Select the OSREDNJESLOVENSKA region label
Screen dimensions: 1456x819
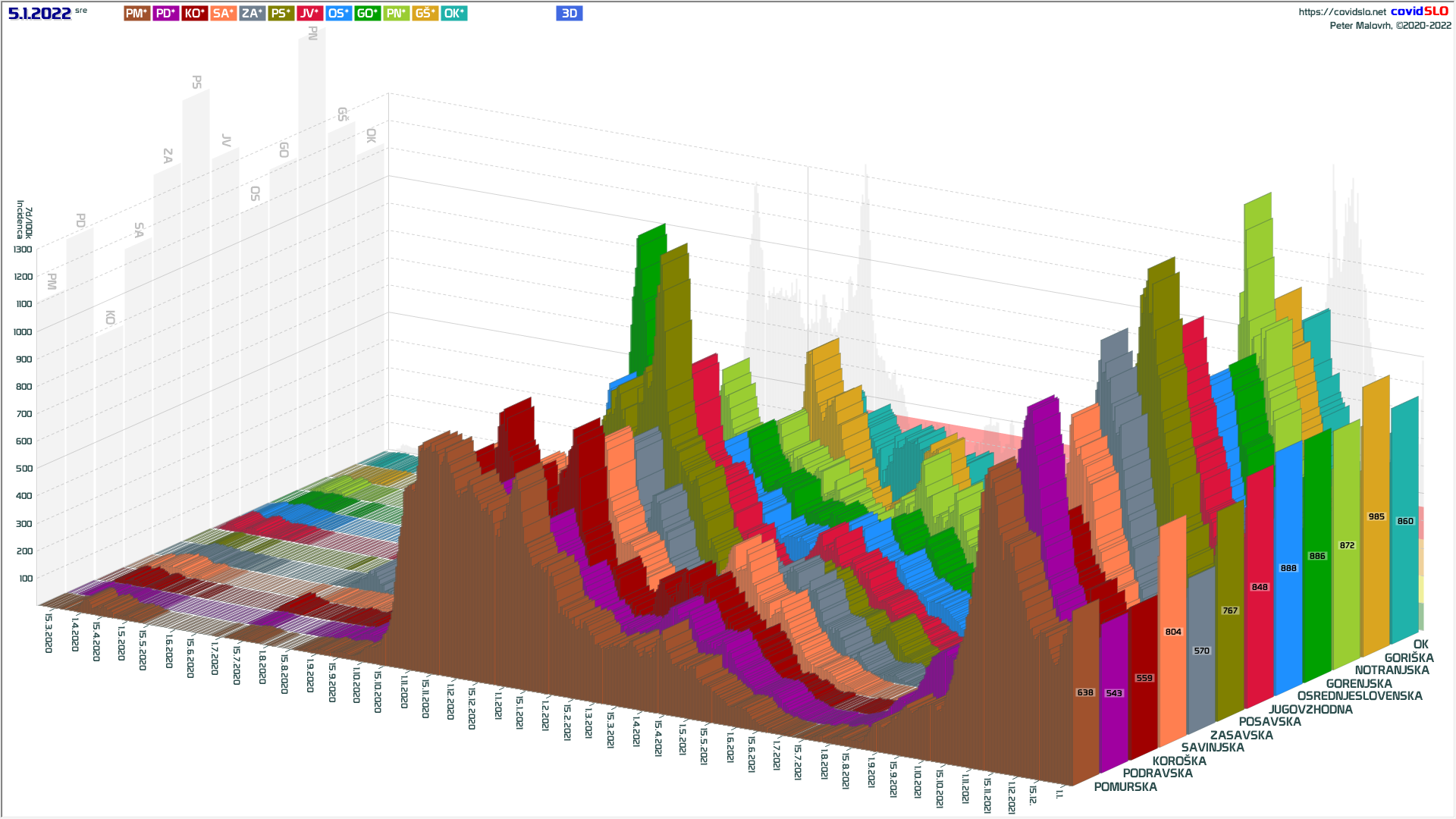[x=1360, y=696]
